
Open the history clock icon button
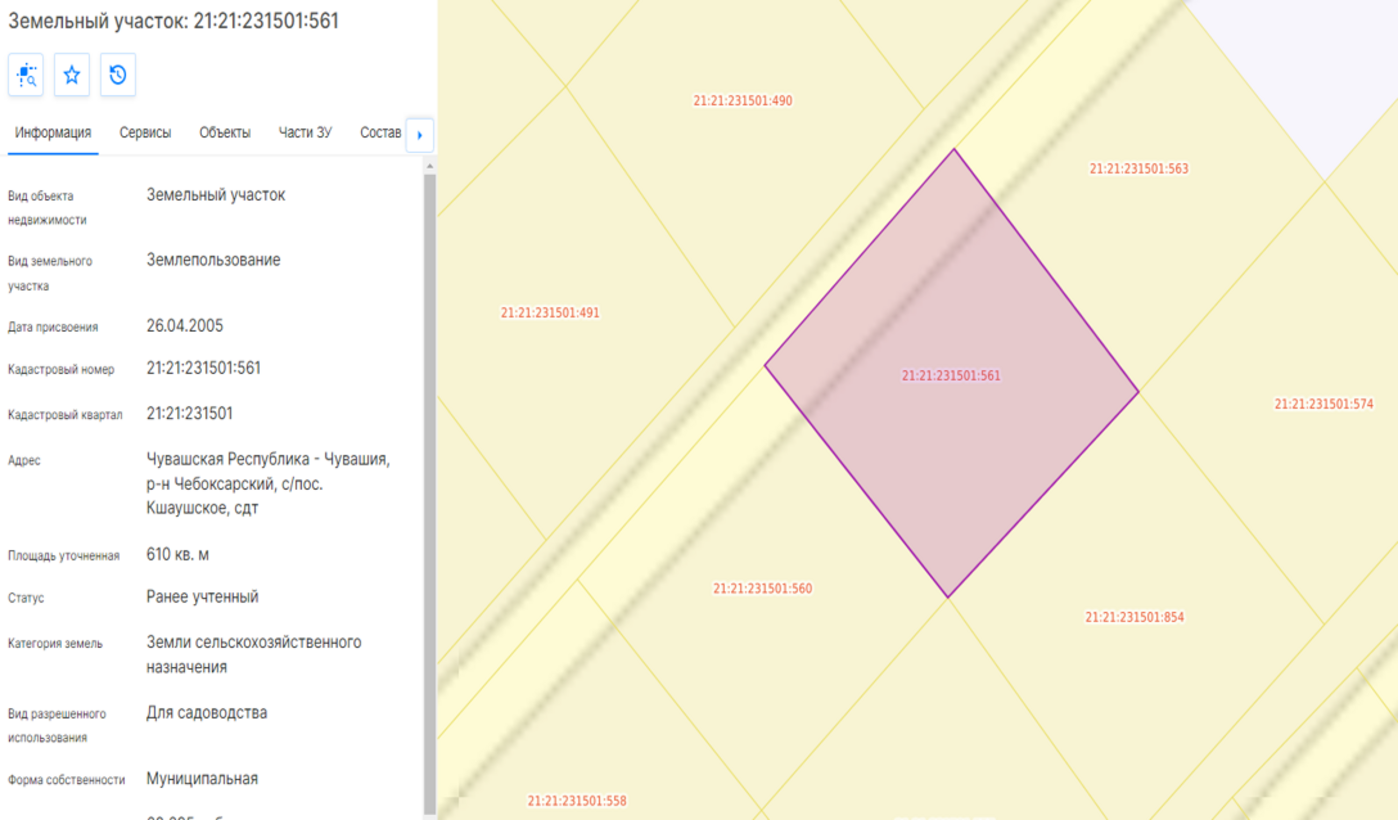(118, 75)
